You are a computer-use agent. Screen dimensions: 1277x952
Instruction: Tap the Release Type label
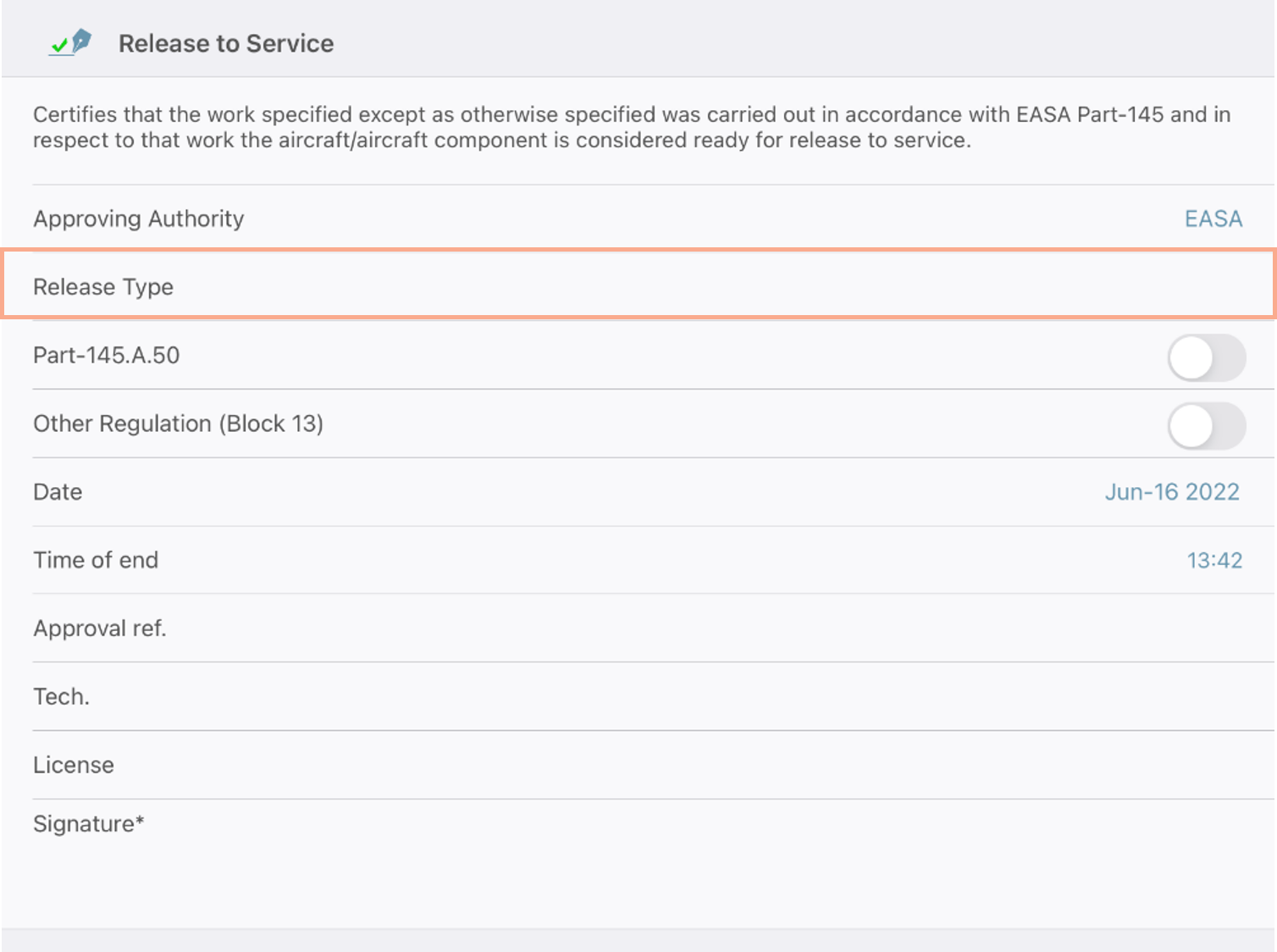103,287
